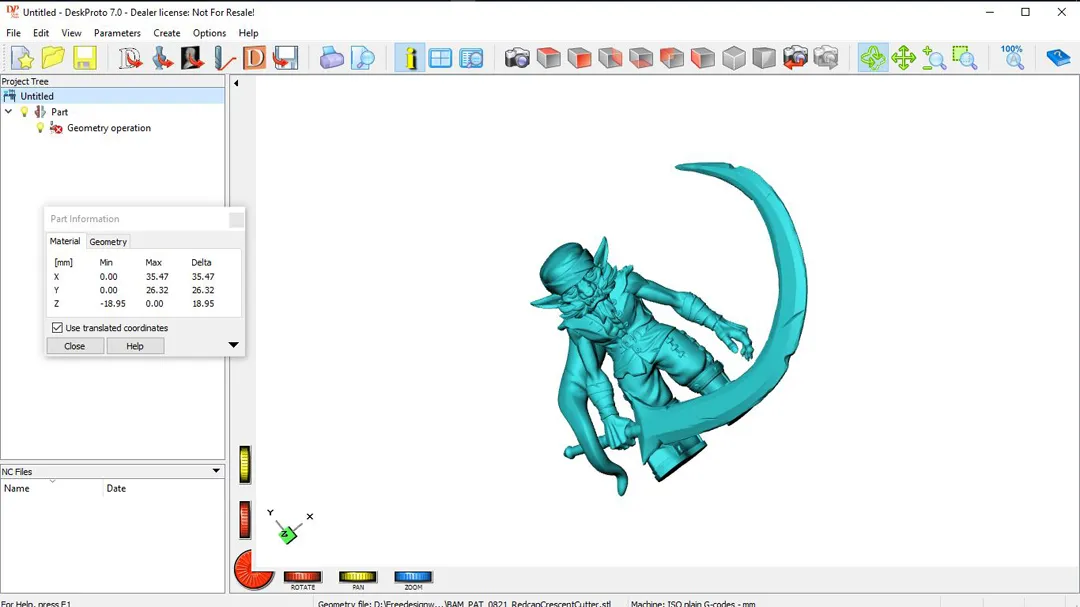Select the fifth cube view icon (faint red rear face)

click(x=672, y=58)
